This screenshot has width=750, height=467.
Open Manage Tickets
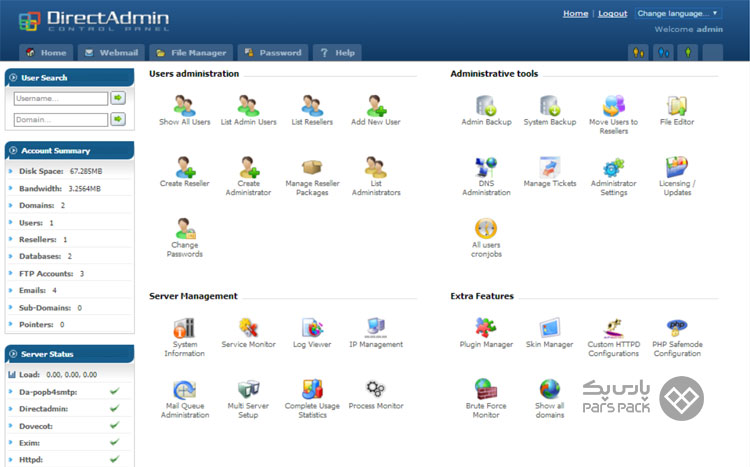[550, 172]
